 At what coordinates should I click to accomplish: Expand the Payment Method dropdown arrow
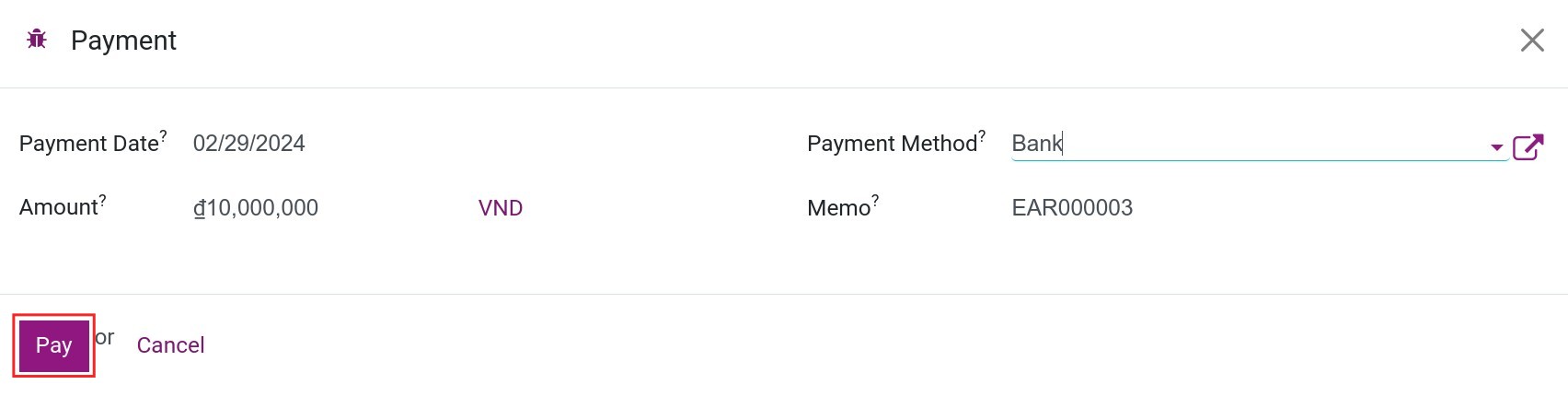pyautogui.click(x=1496, y=147)
